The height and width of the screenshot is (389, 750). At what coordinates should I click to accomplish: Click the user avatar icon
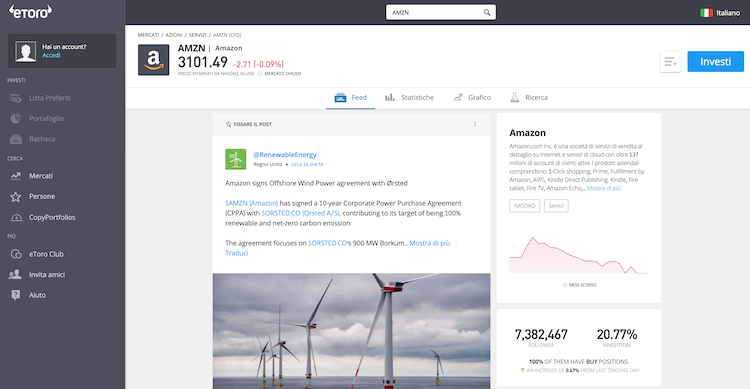click(25, 51)
